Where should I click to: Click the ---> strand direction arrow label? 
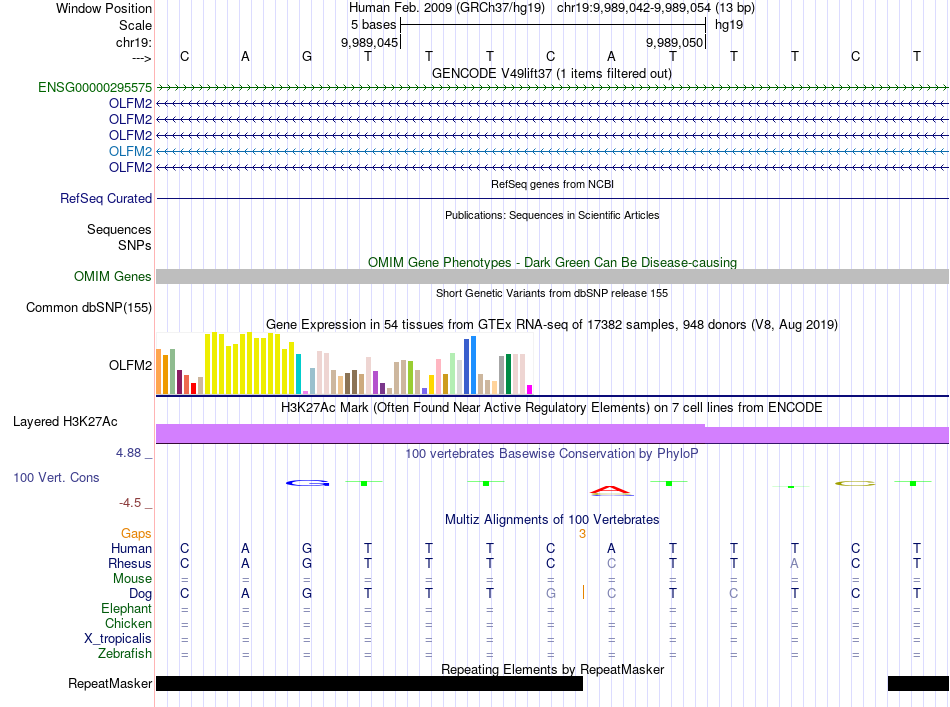[x=142, y=58]
